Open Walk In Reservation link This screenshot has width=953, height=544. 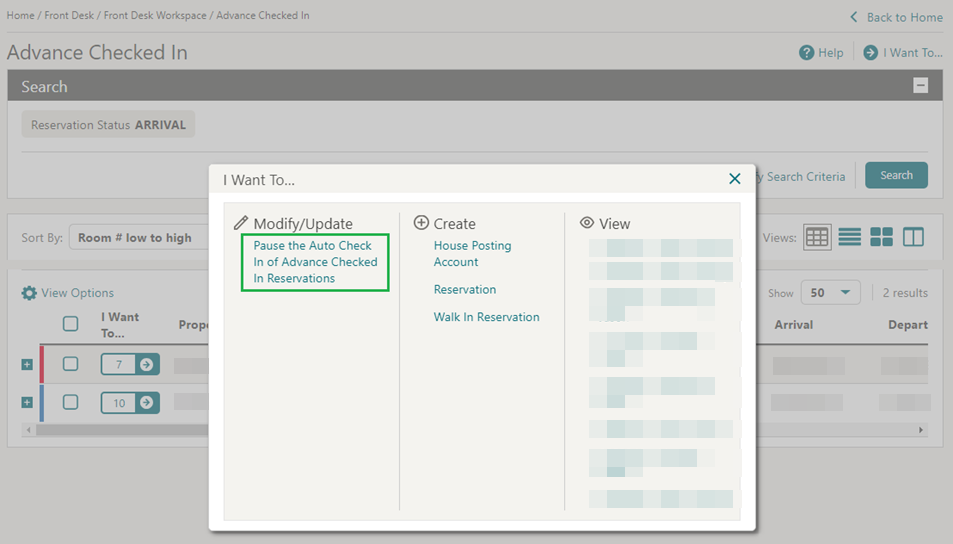pyautogui.click(x=486, y=317)
